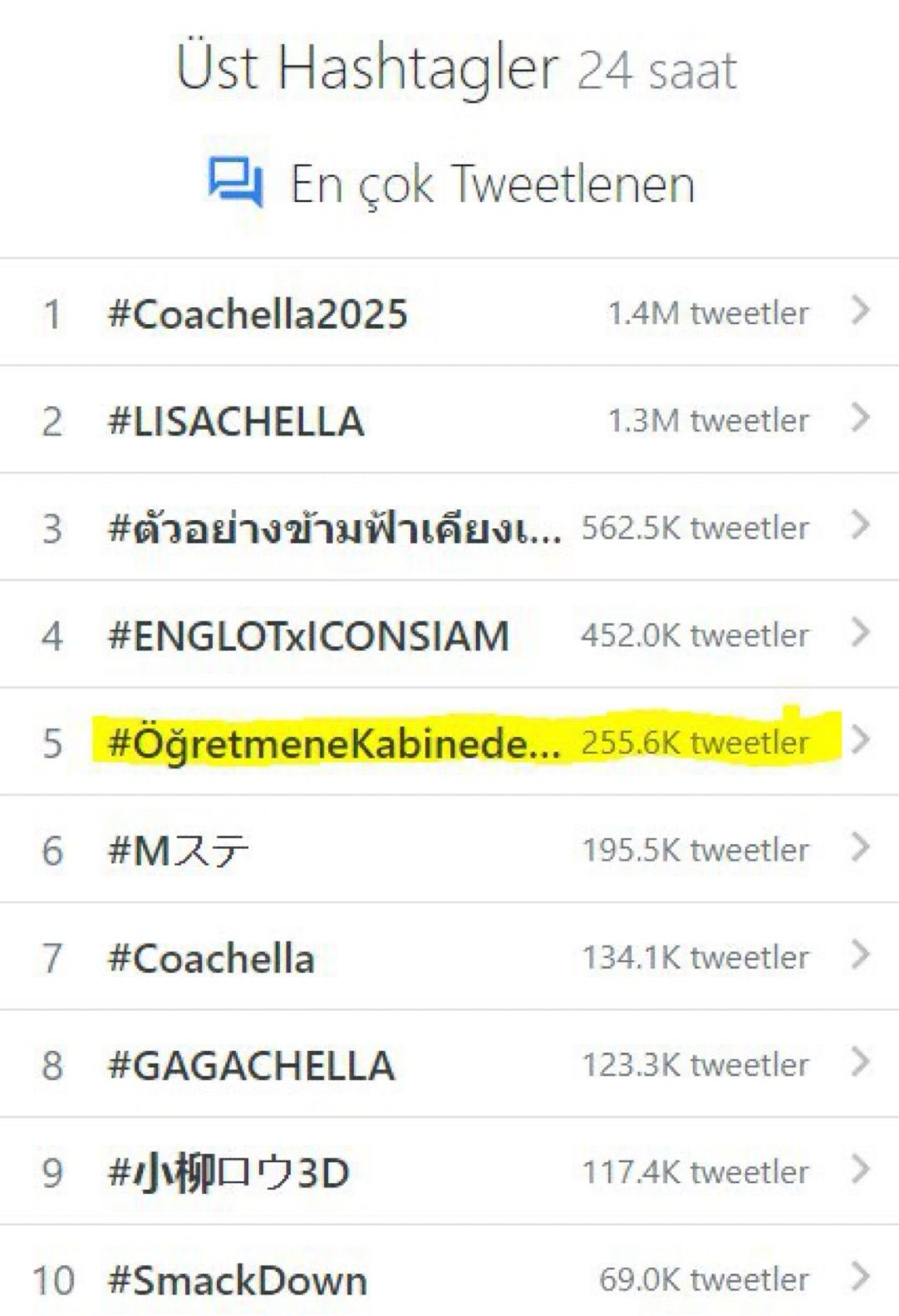The width and height of the screenshot is (899, 1316).
Task: Open the #GAGACHELLA hashtag
Action: pos(251,1066)
